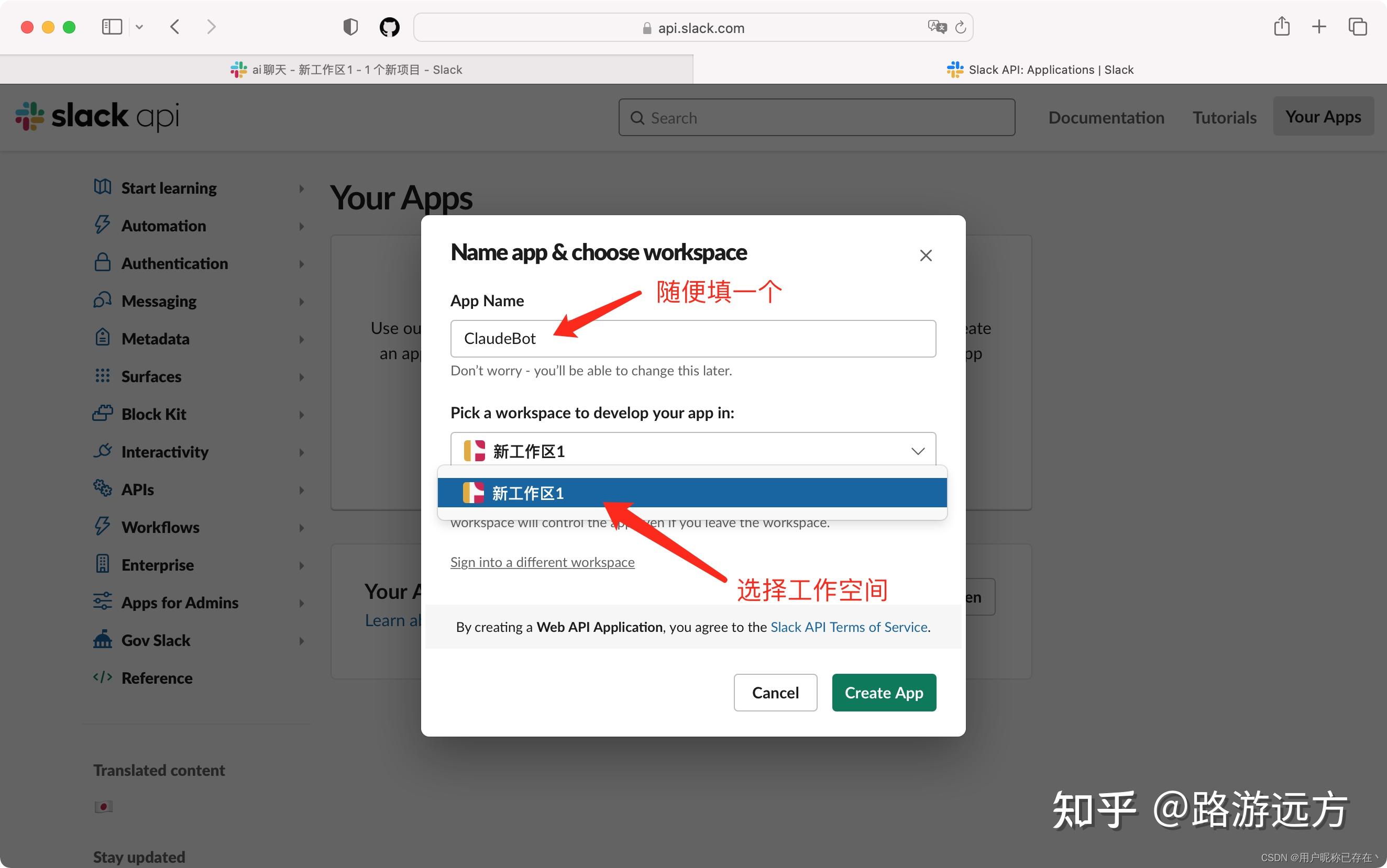Toggle the Safari sidebar icon
The width and height of the screenshot is (1387, 868).
112,27
